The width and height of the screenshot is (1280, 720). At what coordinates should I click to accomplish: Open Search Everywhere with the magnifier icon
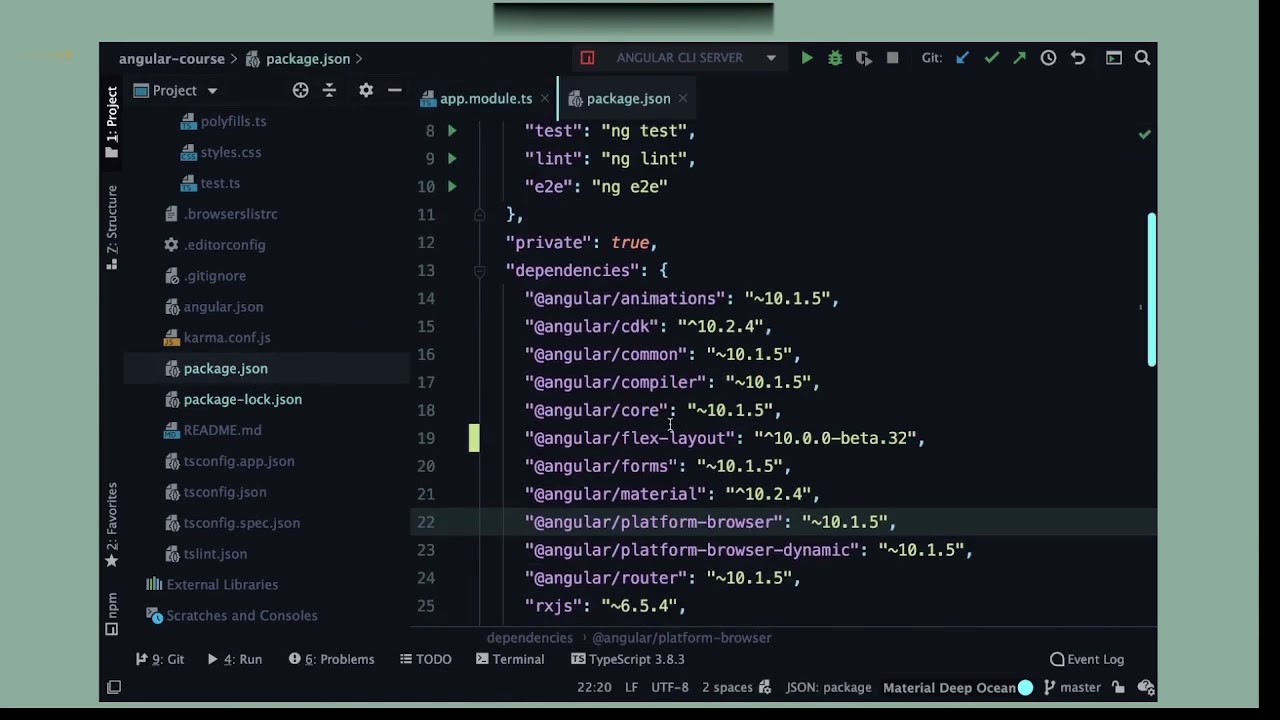point(1142,58)
